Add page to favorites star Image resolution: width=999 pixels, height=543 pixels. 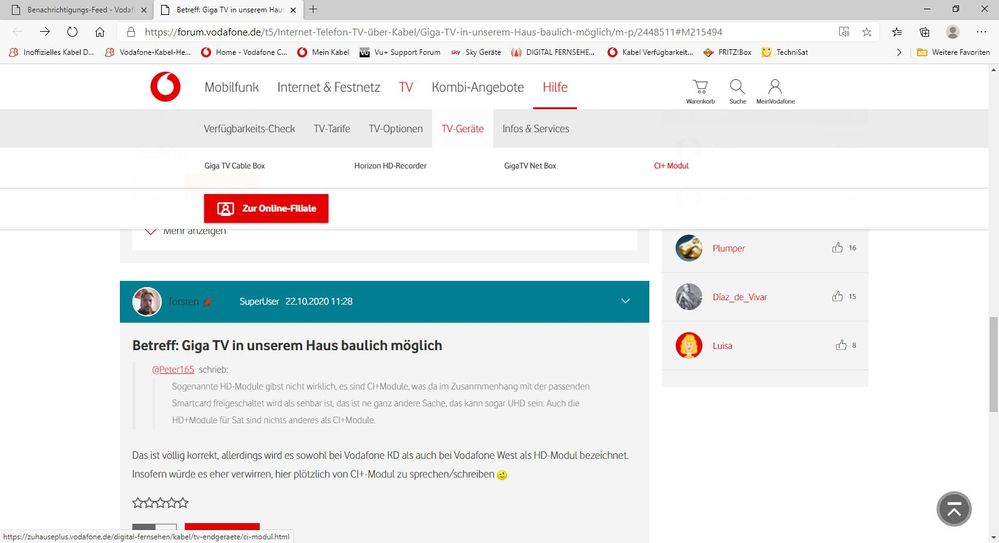point(866,32)
